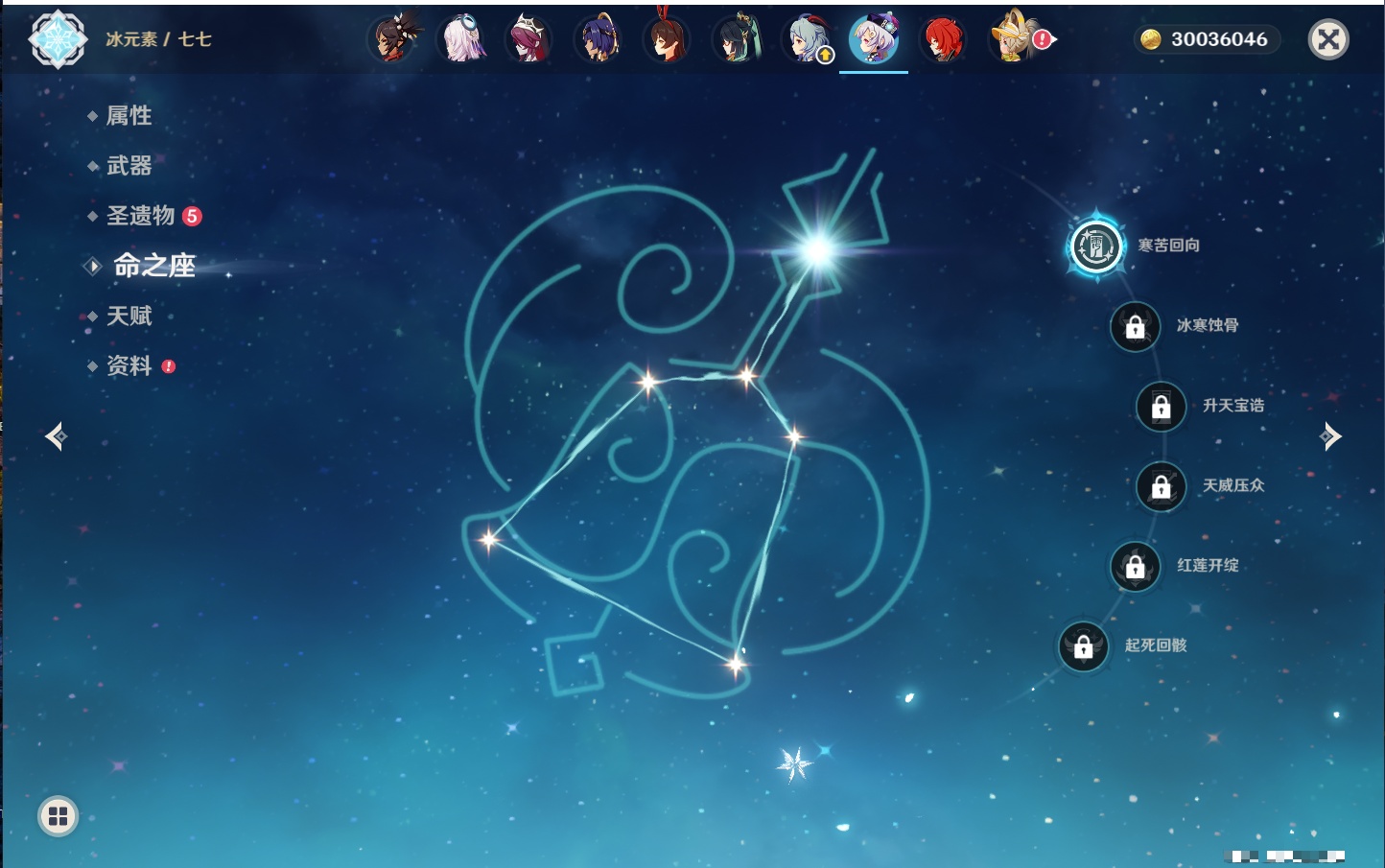Screen dimensions: 1385x868
Task: Open the locked 冰寒蚀骨 constellation node
Action: [1135, 326]
